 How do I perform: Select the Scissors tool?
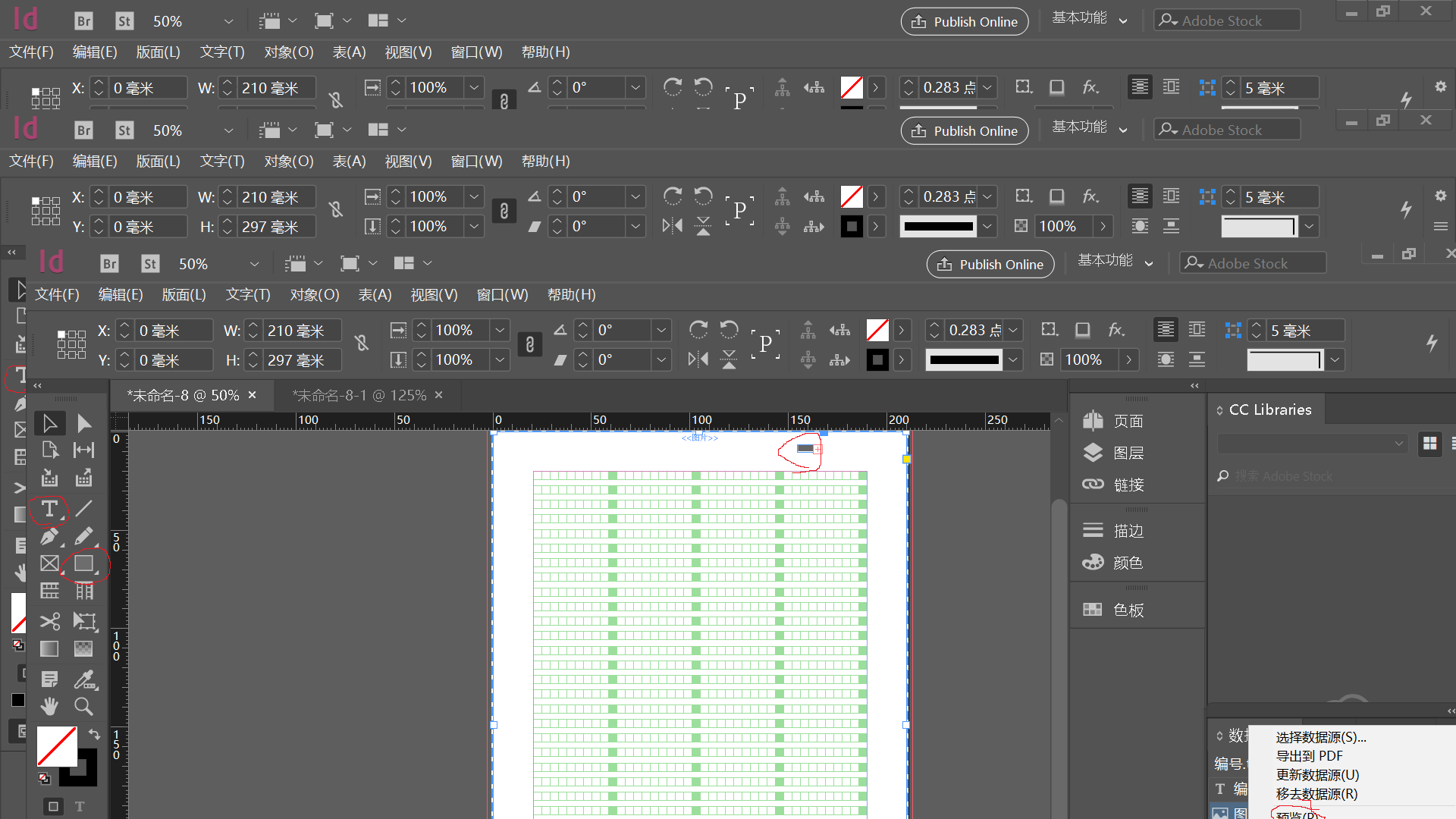click(x=49, y=622)
